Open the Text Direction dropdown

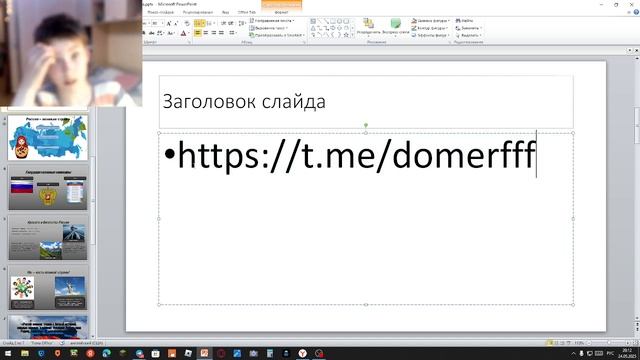(272, 20)
